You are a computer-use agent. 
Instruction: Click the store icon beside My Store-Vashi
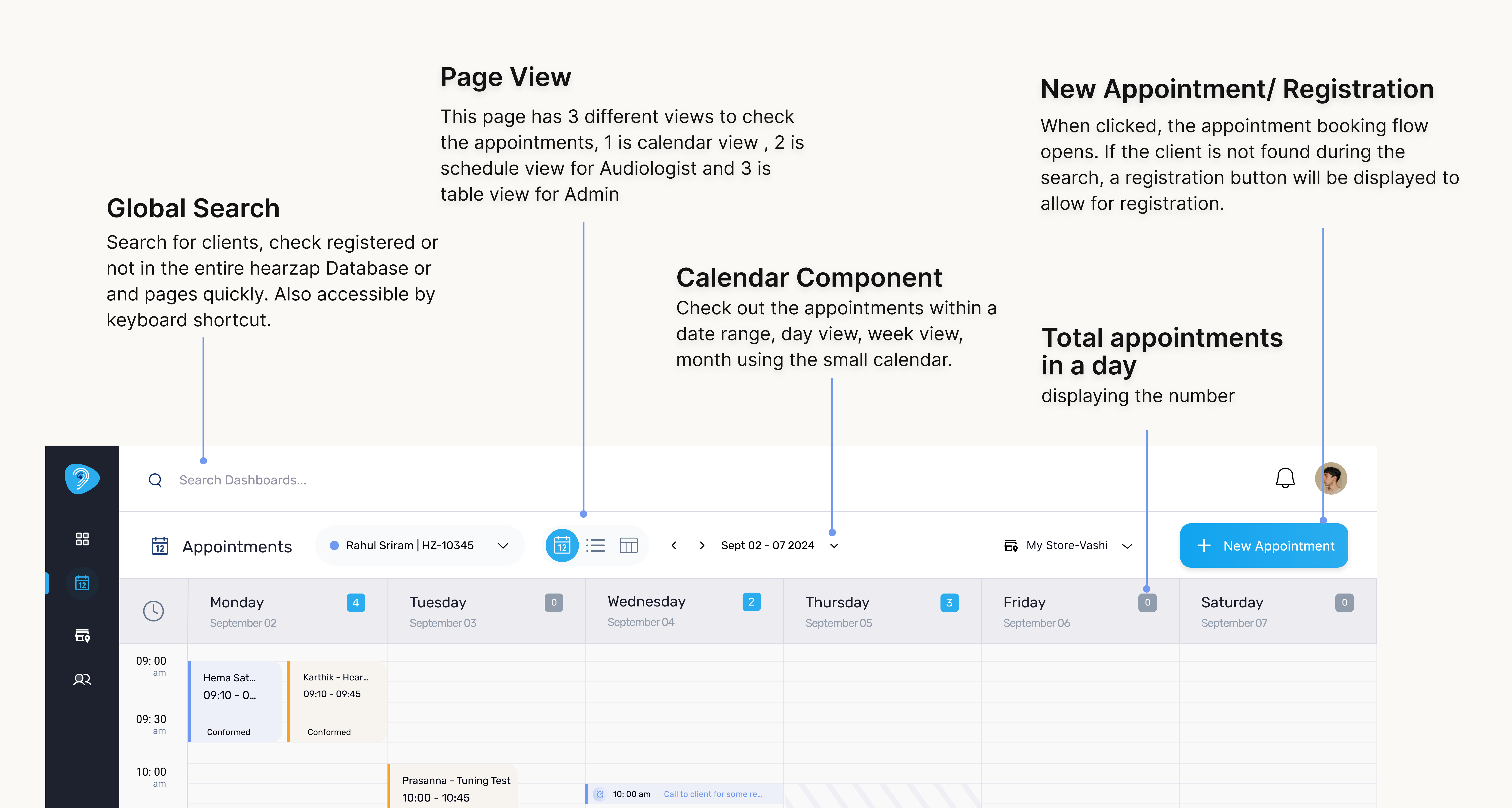pos(1011,546)
